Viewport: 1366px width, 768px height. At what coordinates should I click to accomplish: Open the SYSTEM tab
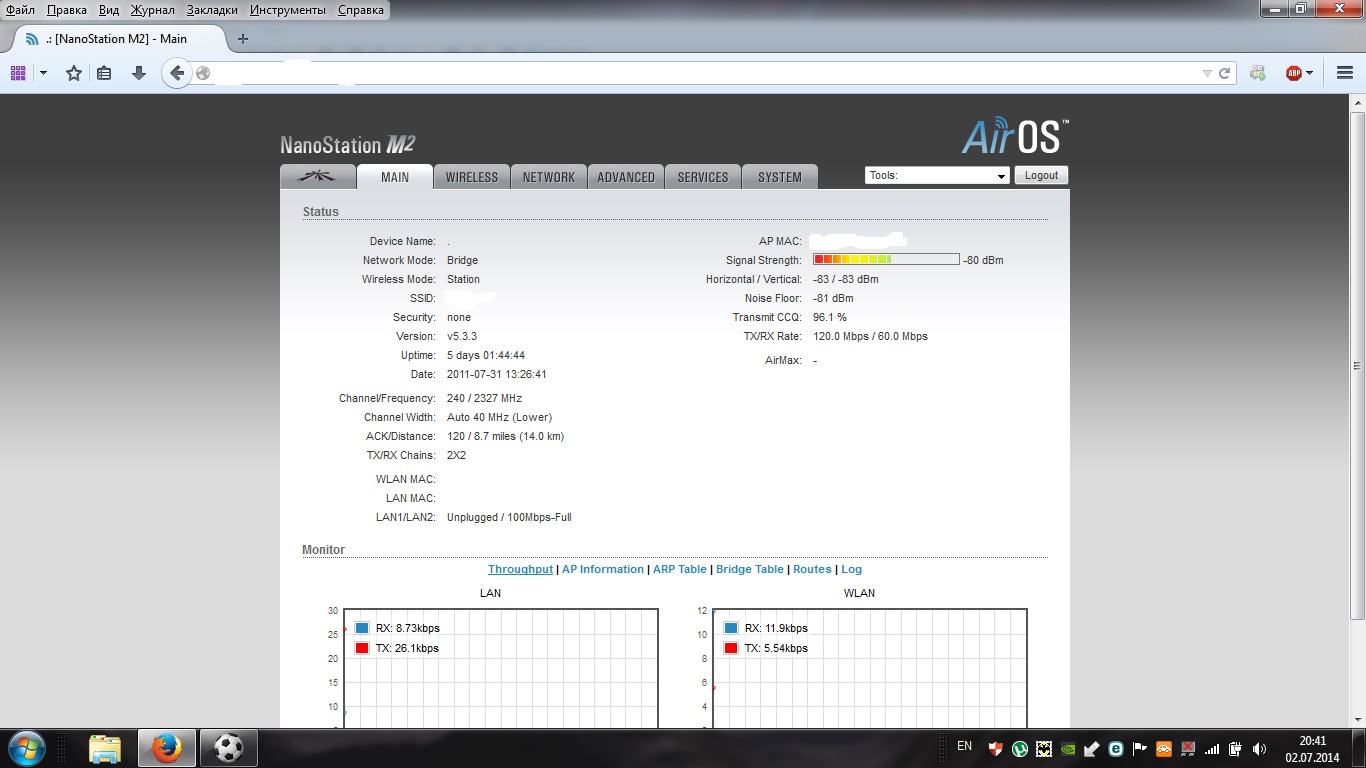tap(779, 177)
